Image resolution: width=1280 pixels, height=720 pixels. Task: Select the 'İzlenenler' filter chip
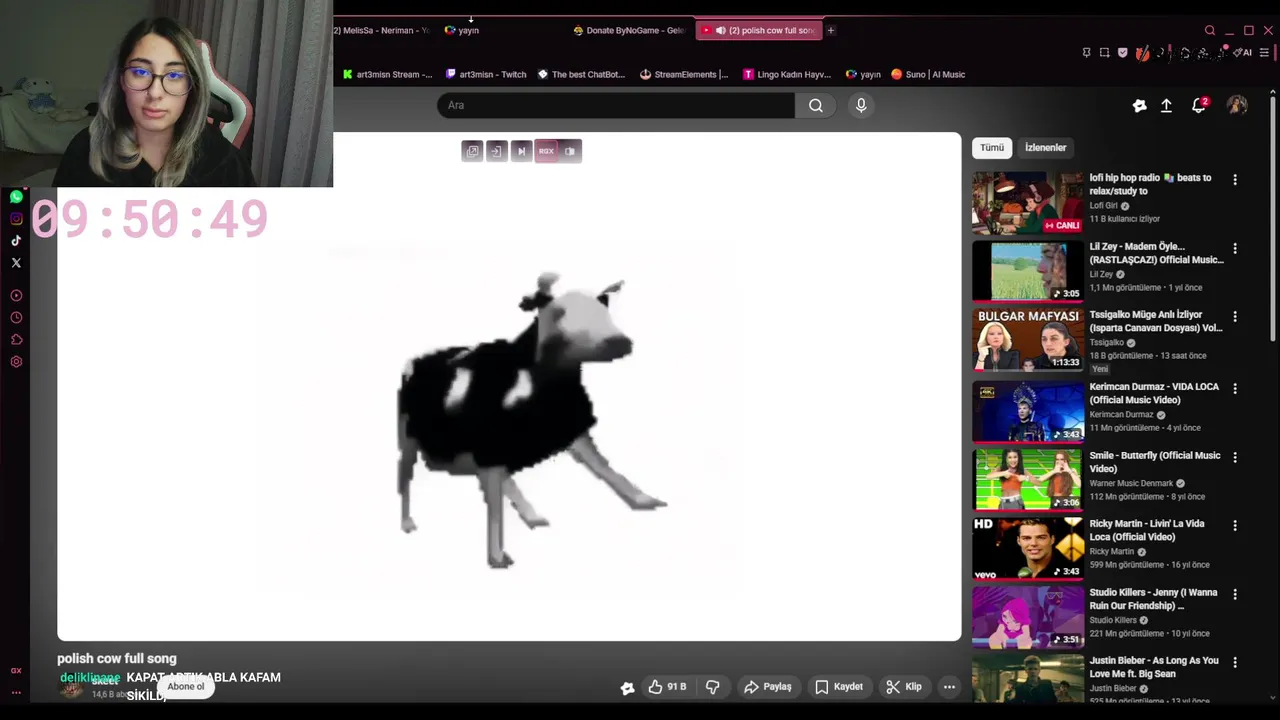pos(1046,148)
